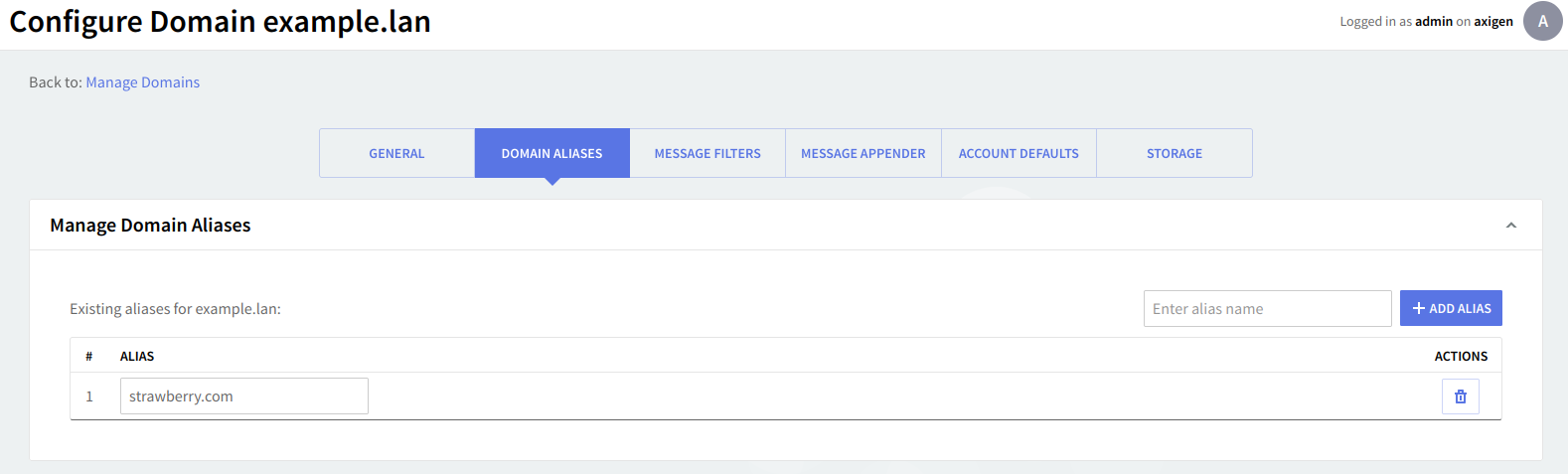The image size is (1568, 474).
Task: Select the Domain Aliases tab
Action: point(551,153)
